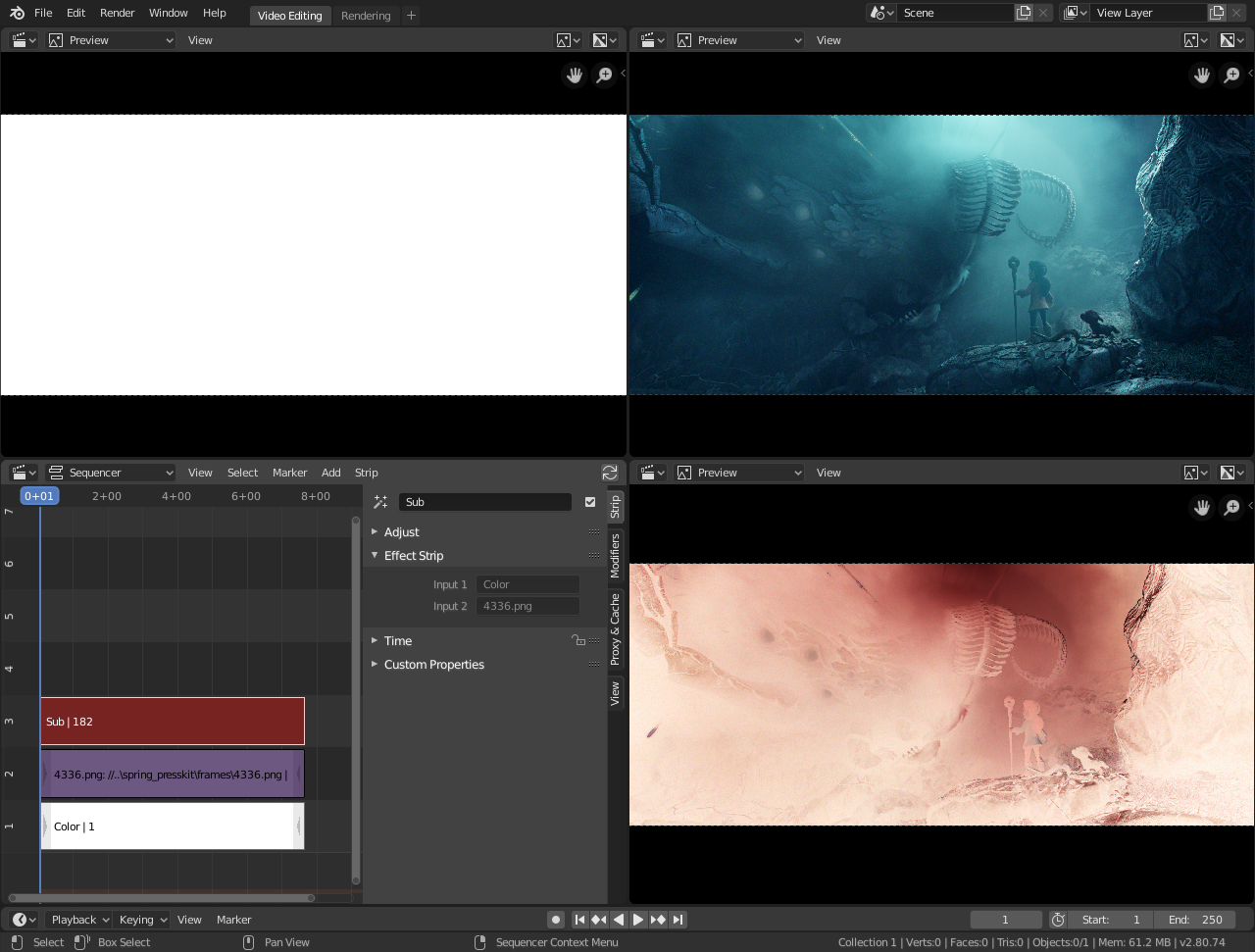
Task: Open the Add menu in the Sequencer header
Action: [330, 472]
